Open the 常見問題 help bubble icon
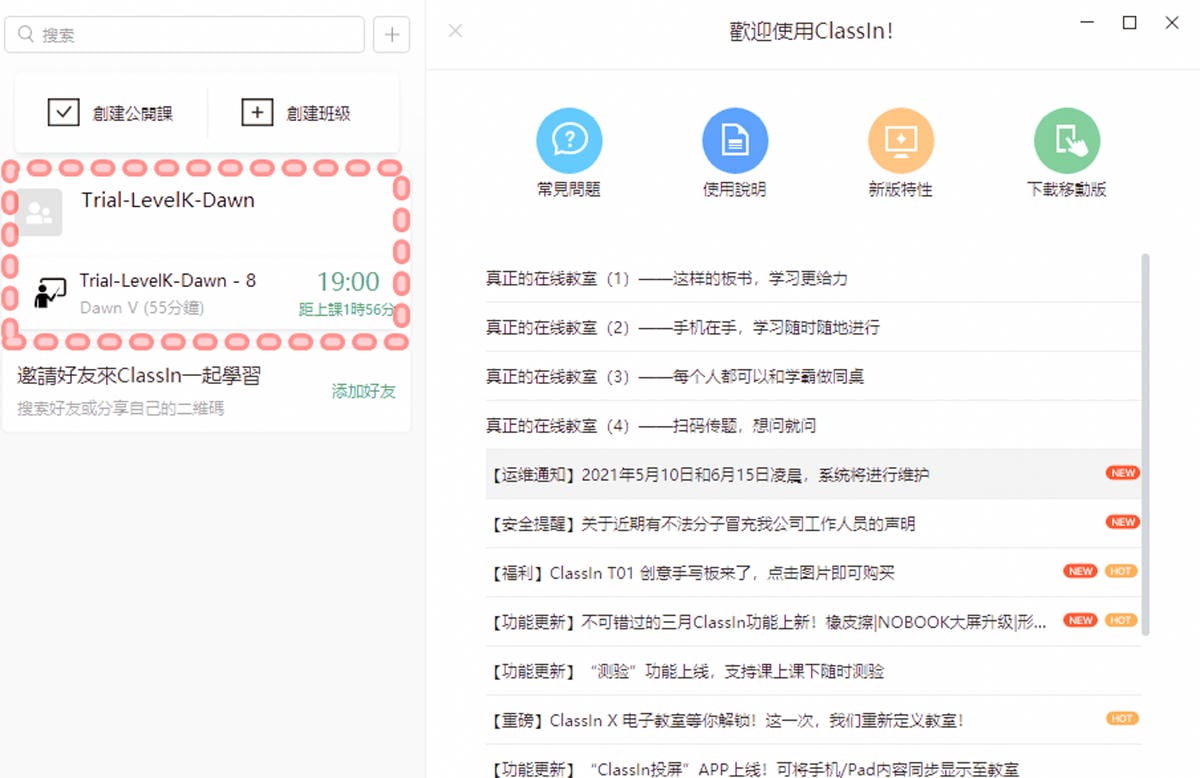 (x=569, y=138)
